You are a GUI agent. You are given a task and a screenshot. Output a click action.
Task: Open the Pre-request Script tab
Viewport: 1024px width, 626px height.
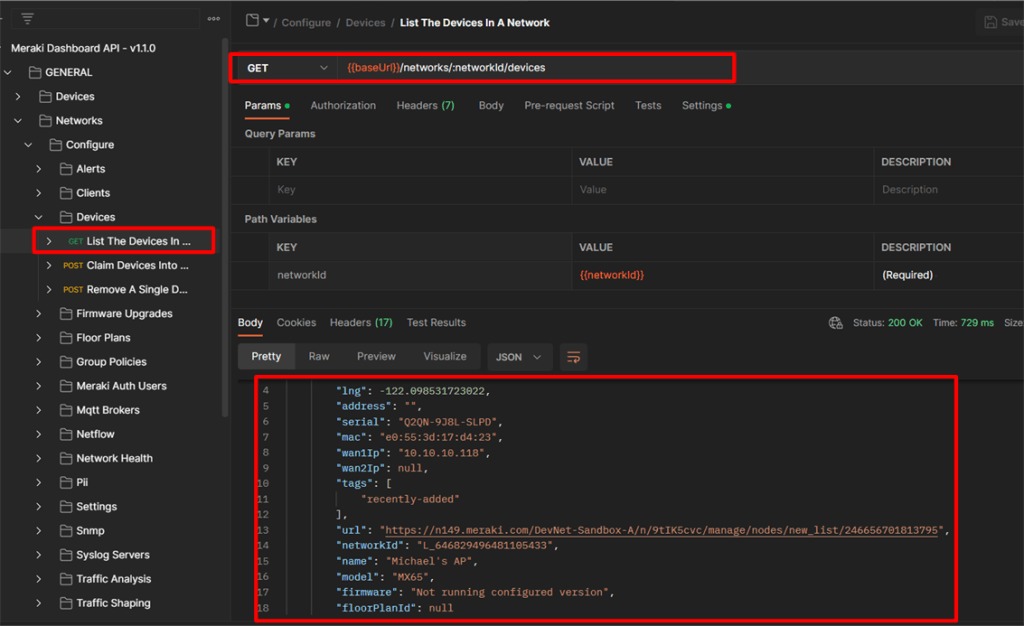pyautogui.click(x=569, y=105)
